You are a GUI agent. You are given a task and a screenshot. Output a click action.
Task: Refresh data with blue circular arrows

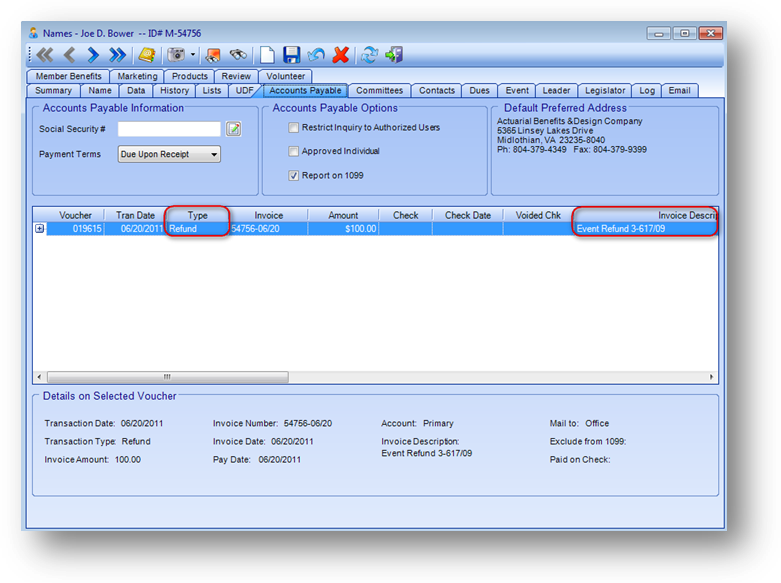[x=370, y=55]
